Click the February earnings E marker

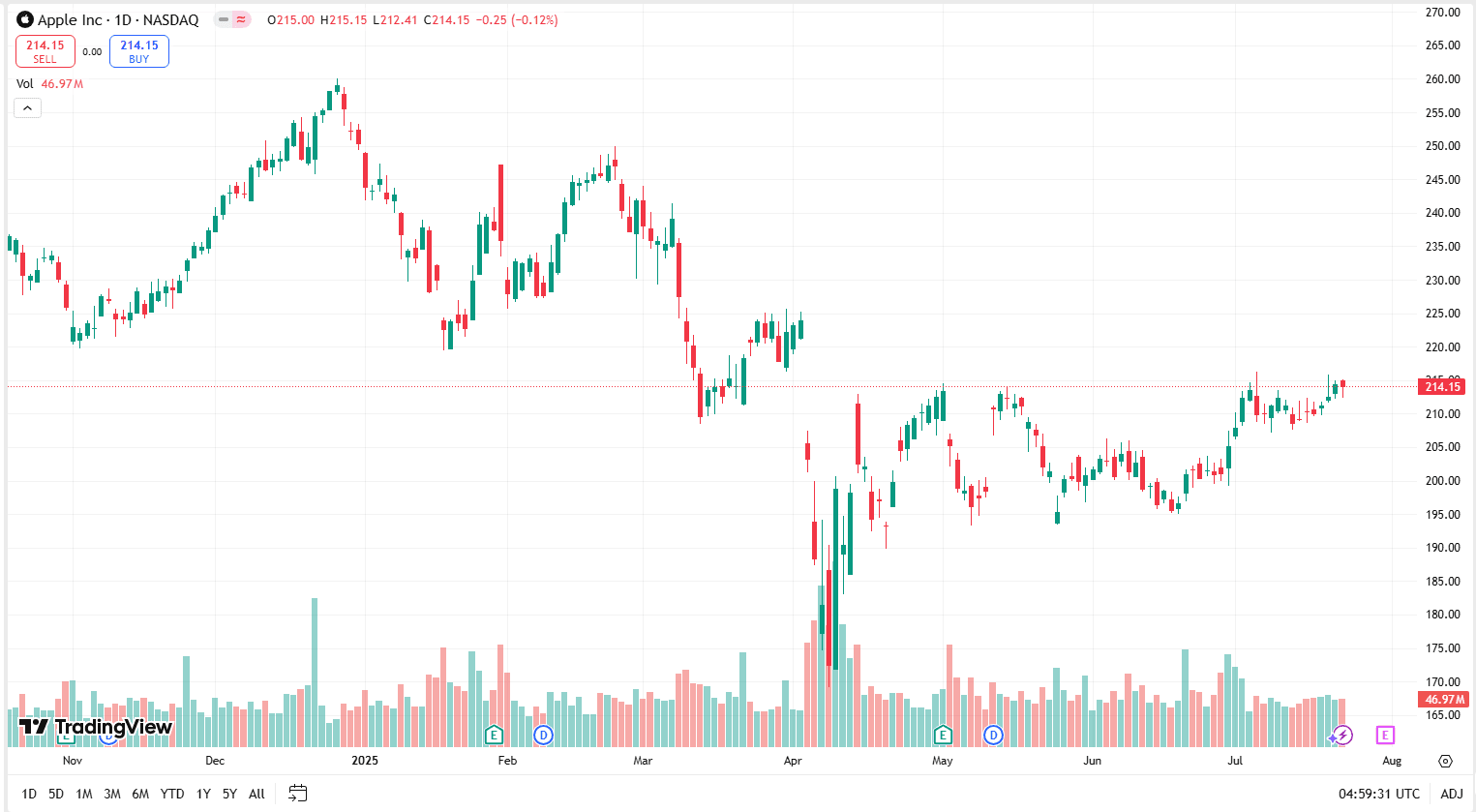[x=495, y=735]
